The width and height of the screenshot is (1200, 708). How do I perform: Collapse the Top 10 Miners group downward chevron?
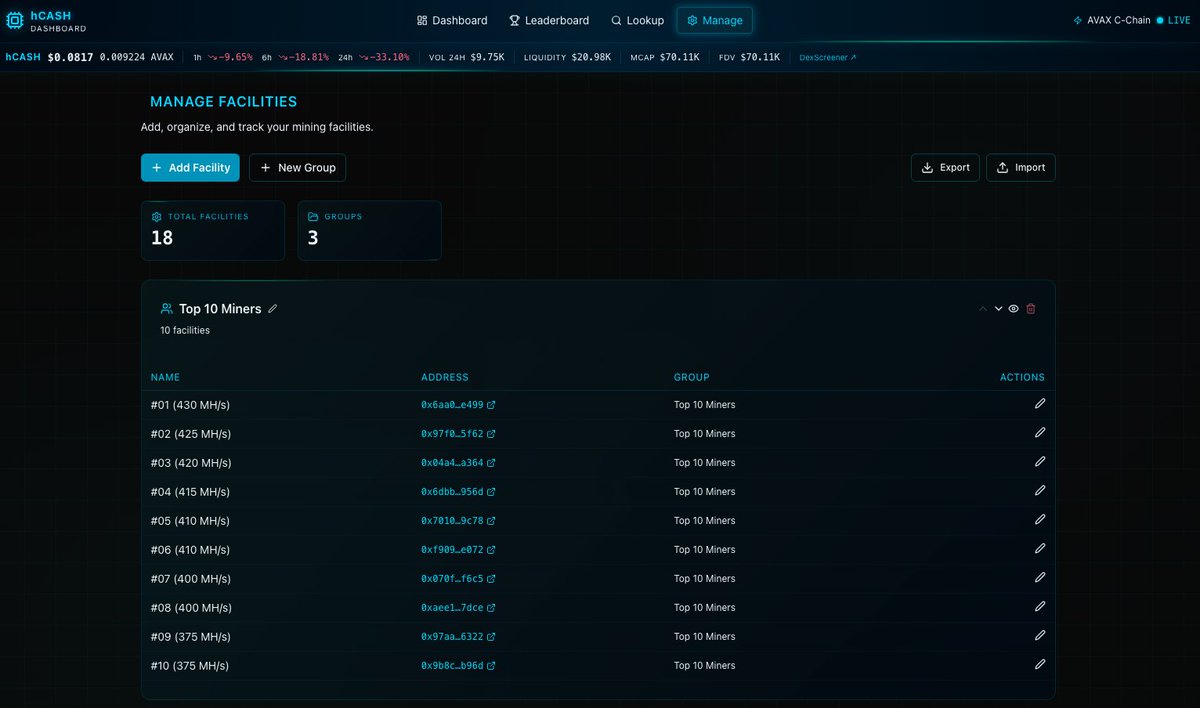click(x=996, y=308)
